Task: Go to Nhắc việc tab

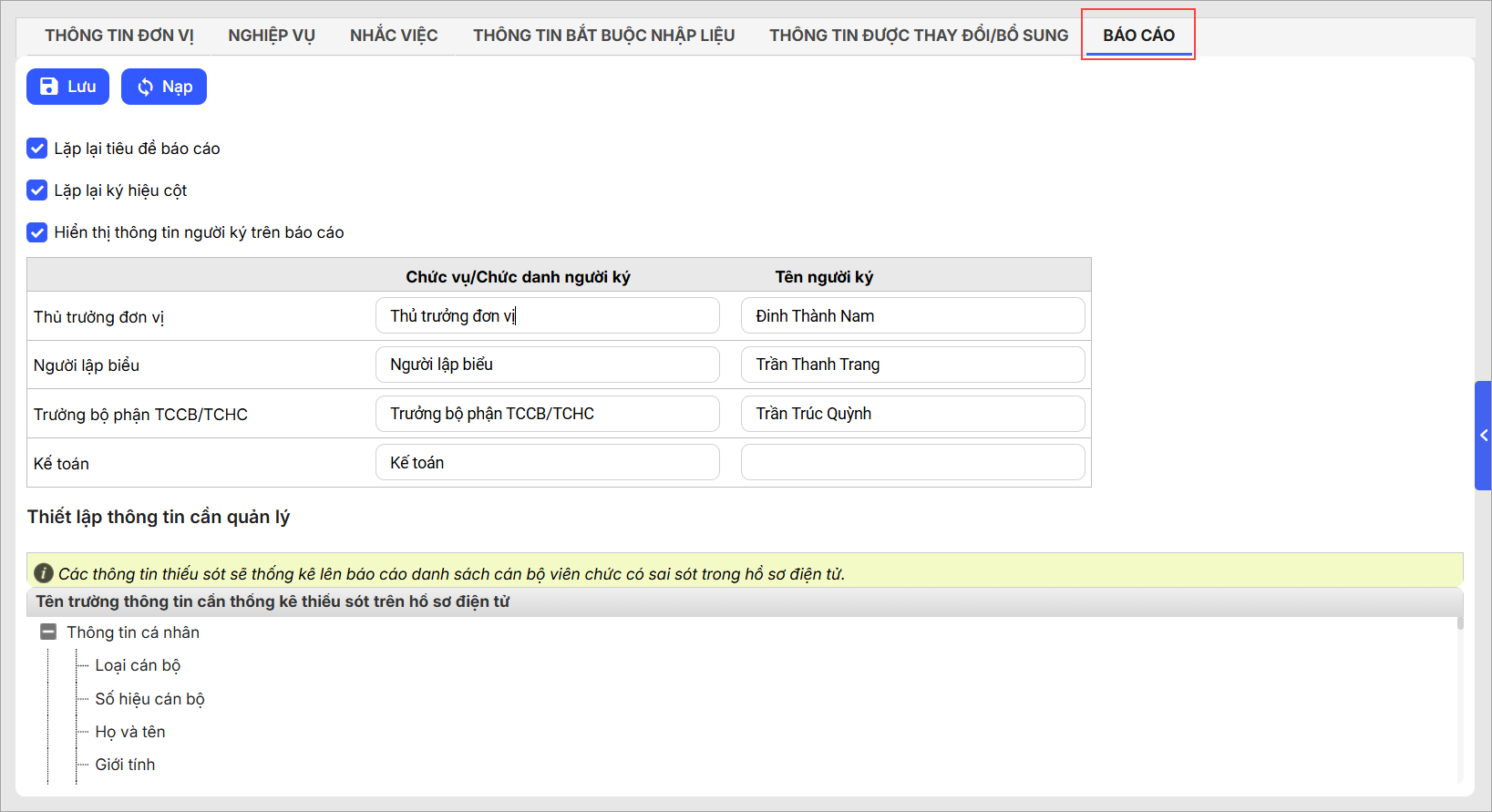Action: point(394,36)
